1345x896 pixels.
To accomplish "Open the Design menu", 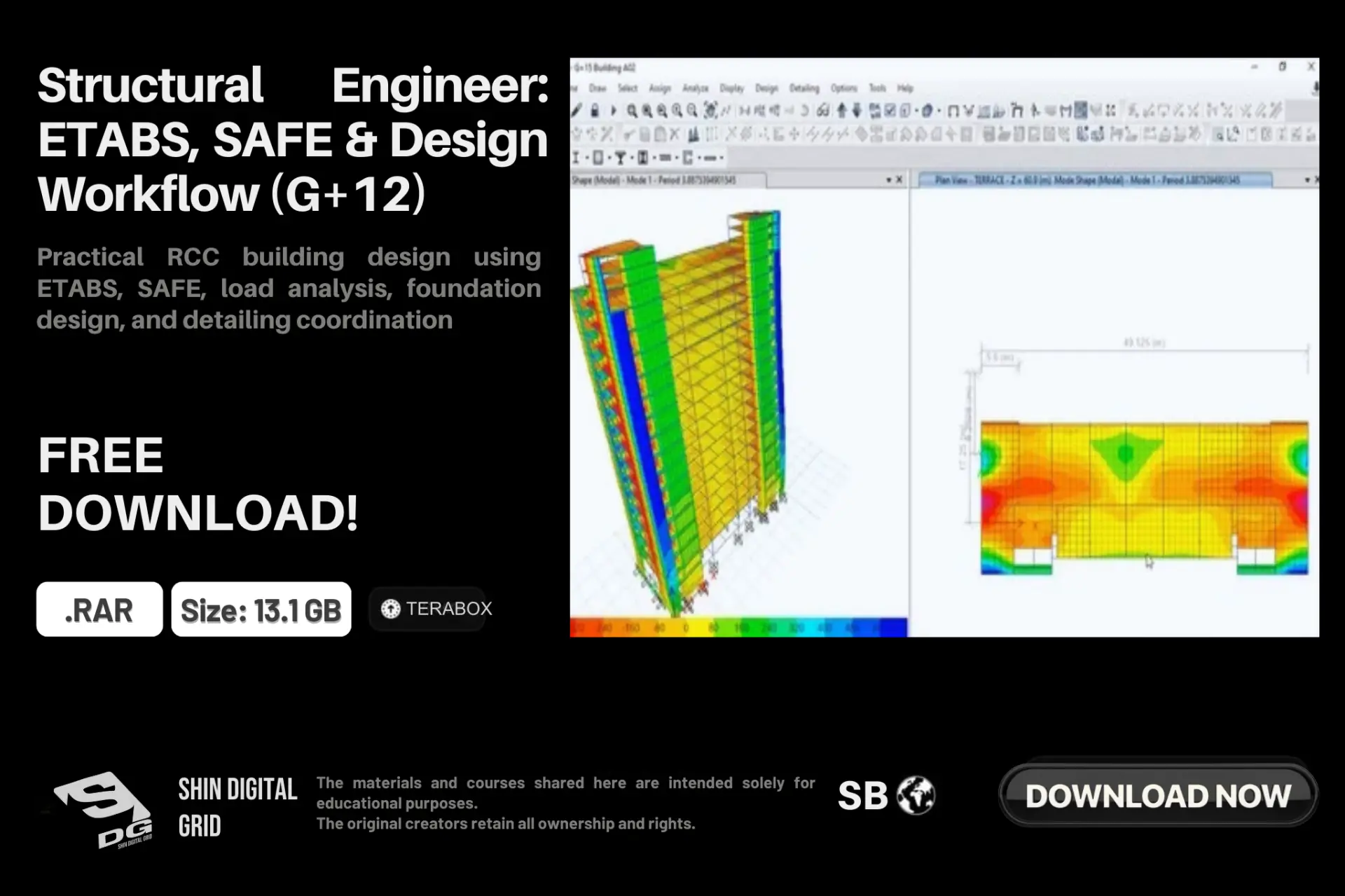I will (x=766, y=88).
